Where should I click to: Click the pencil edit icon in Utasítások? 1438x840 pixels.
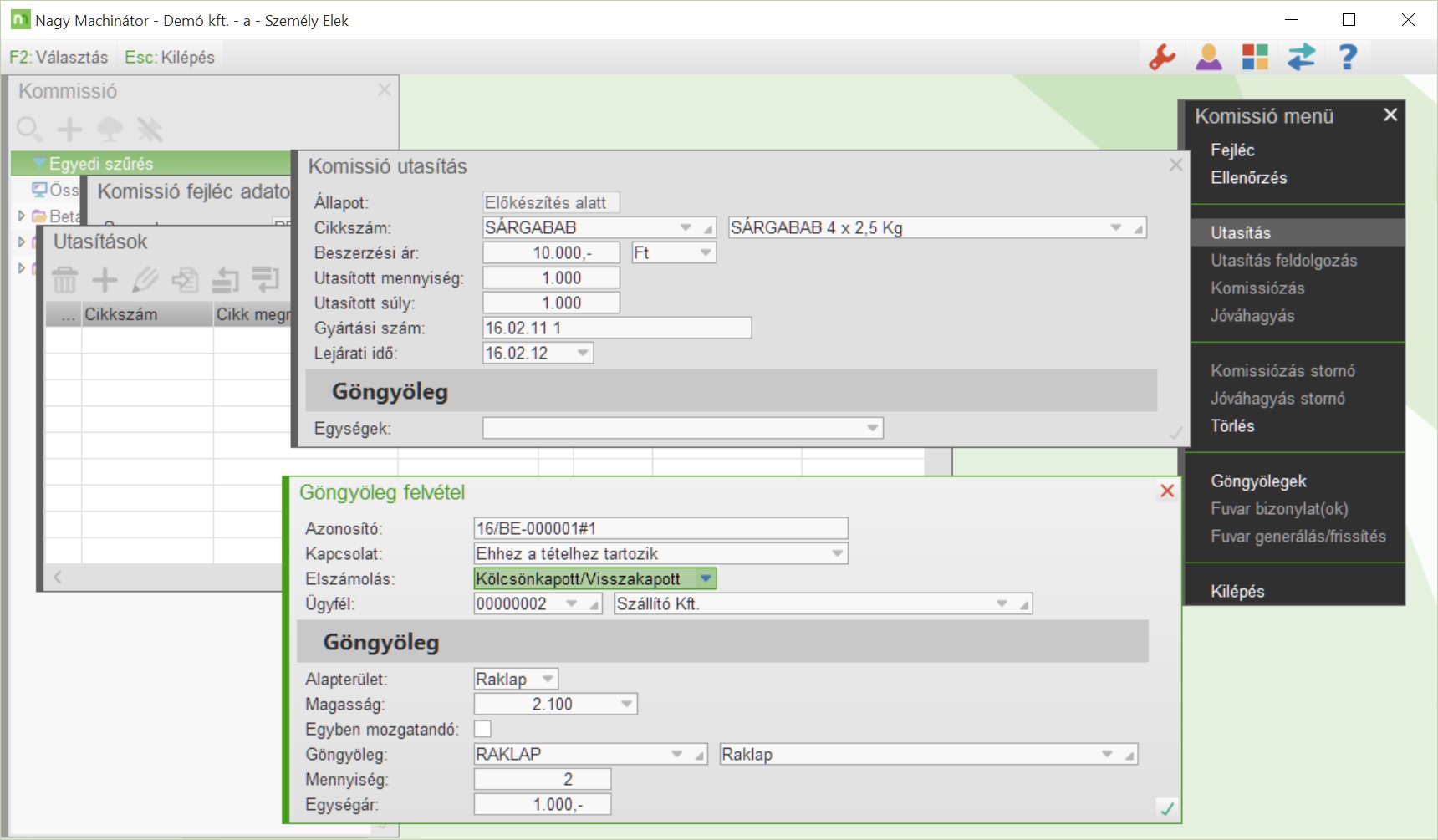coord(145,280)
